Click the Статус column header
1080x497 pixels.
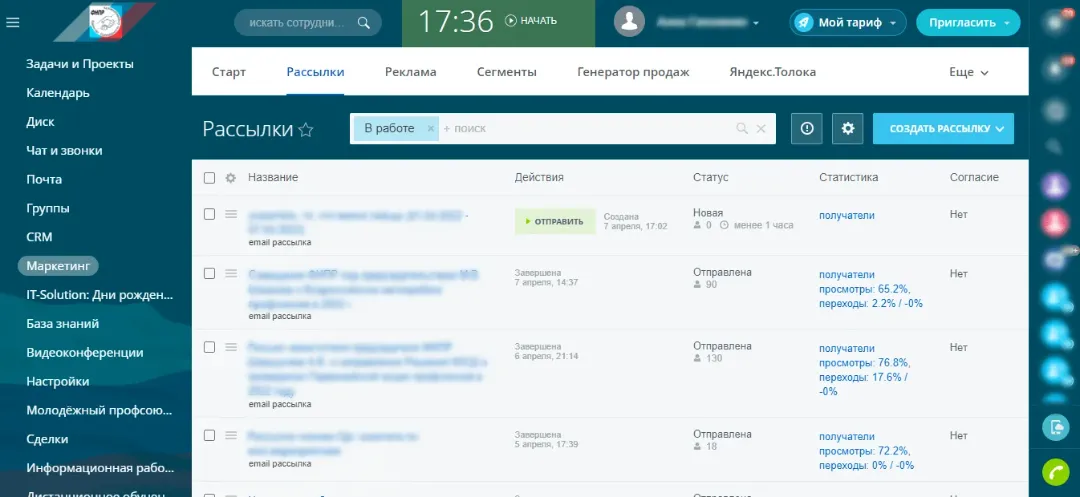click(711, 178)
